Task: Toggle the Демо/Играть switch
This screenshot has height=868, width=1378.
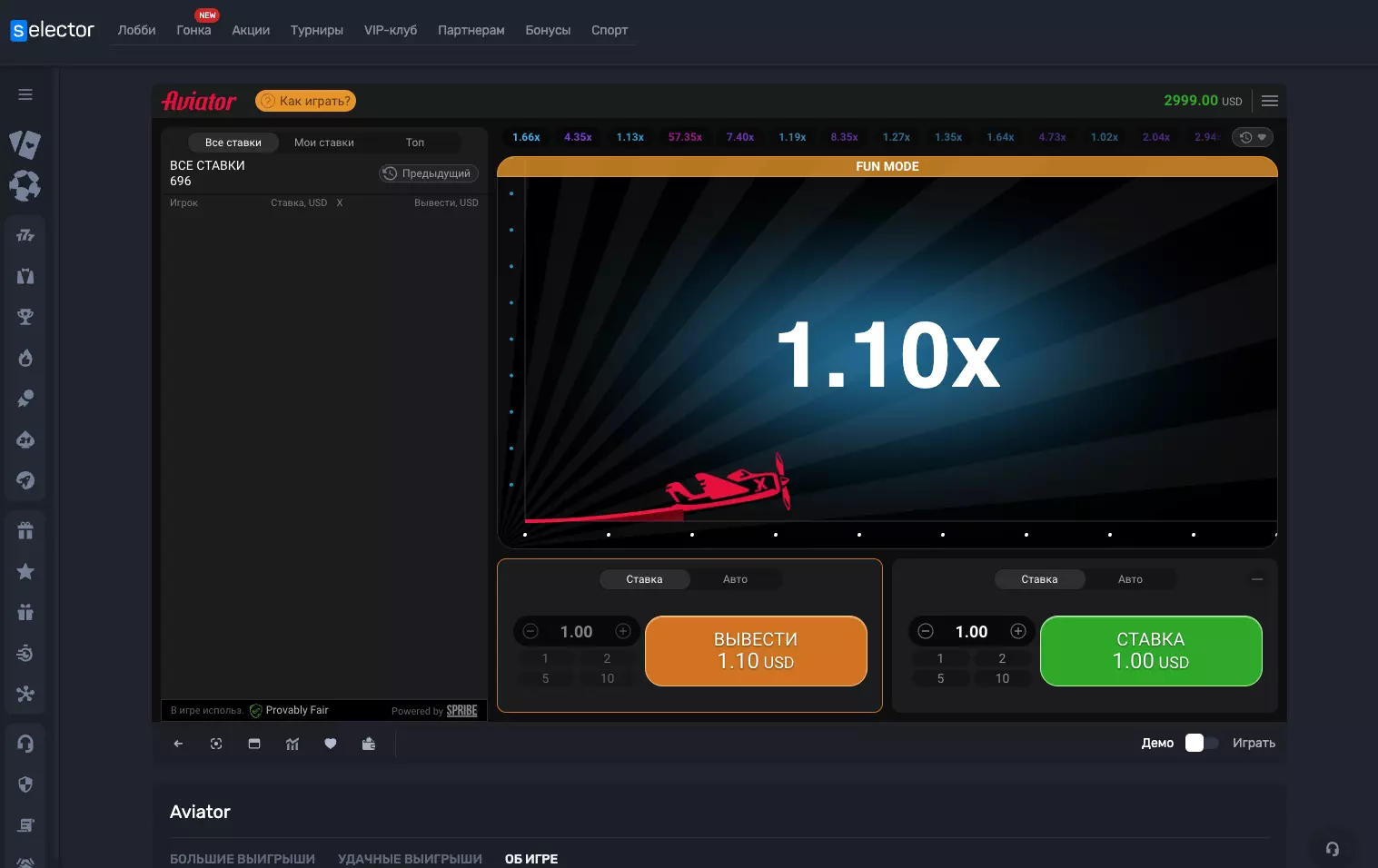Action: (1202, 743)
